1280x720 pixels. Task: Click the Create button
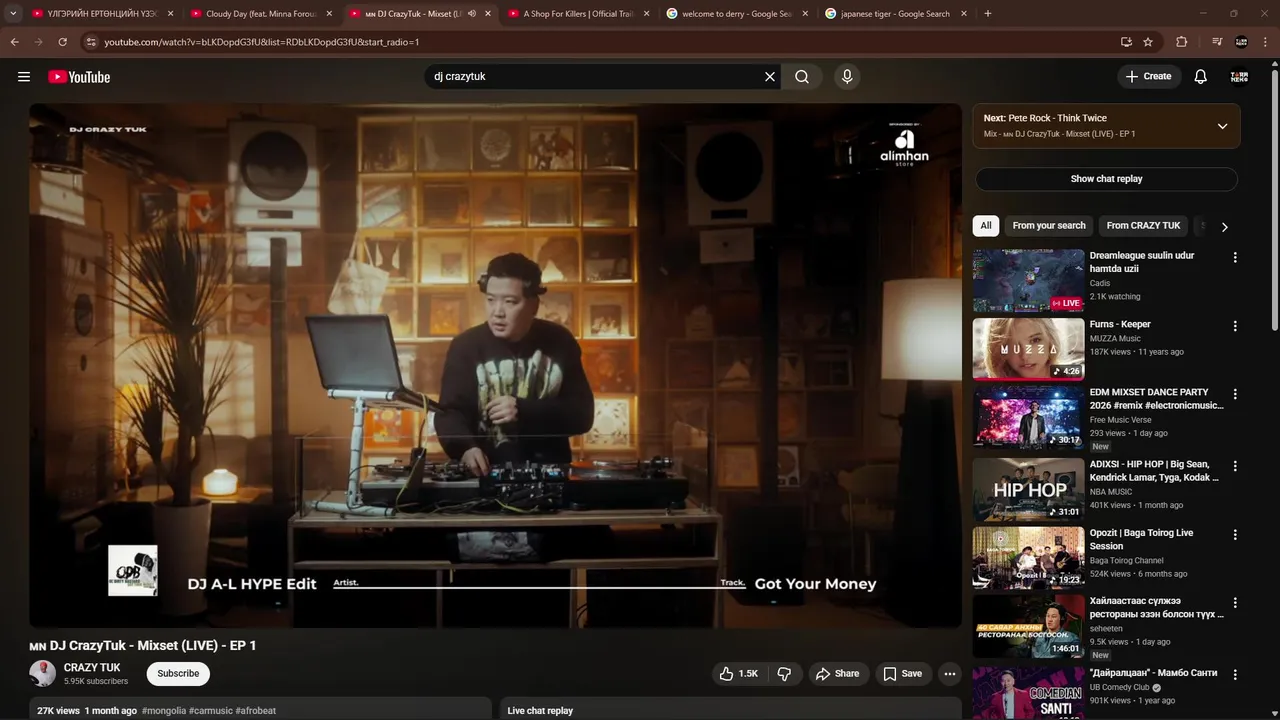click(x=1149, y=77)
